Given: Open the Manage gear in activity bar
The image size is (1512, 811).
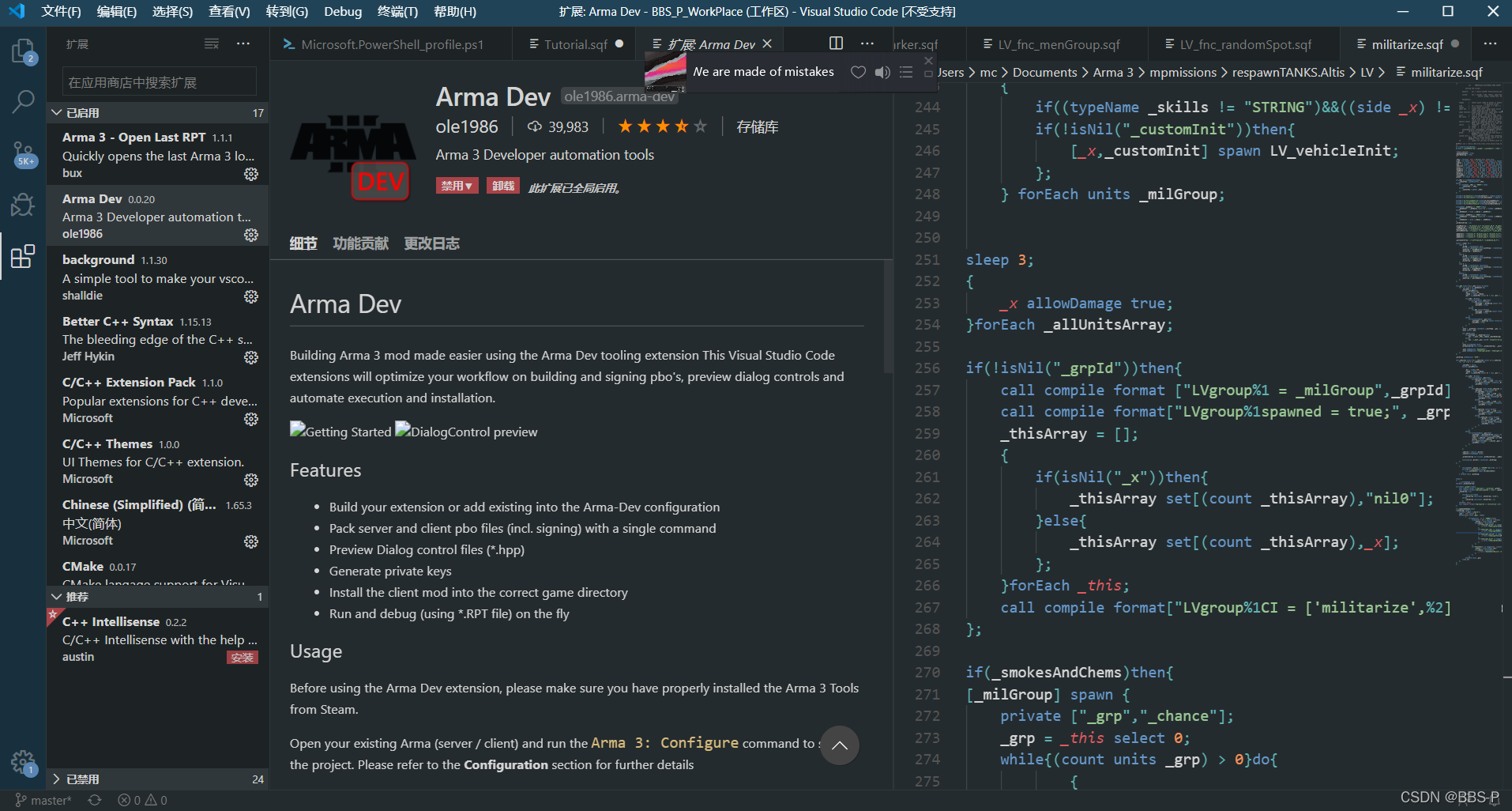Looking at the screenshot, I should point(23,763).
